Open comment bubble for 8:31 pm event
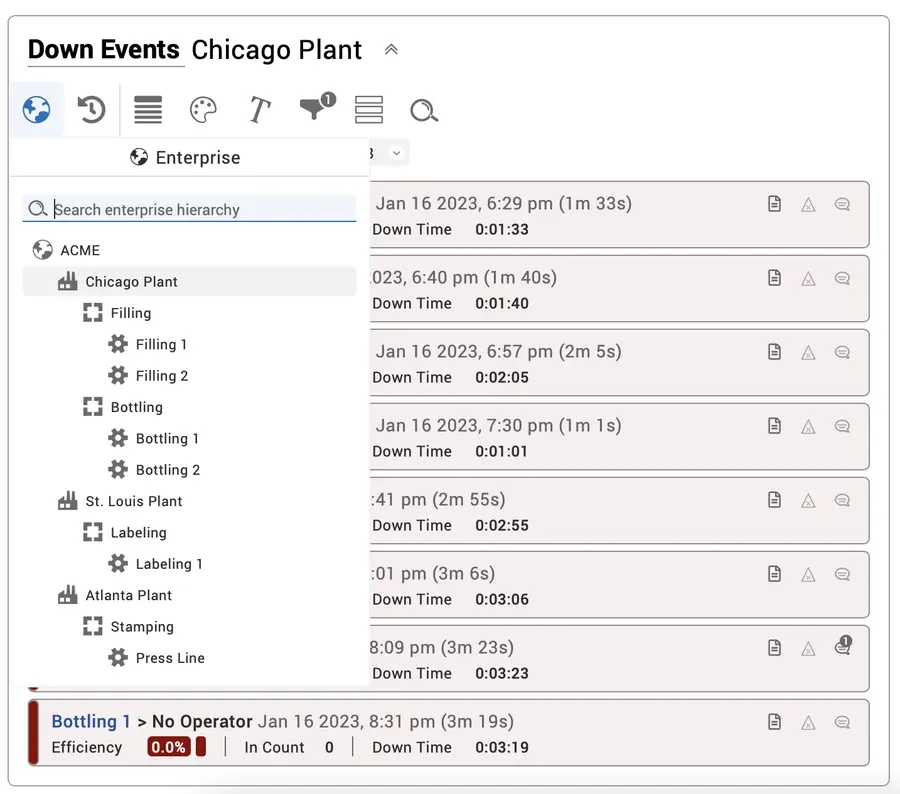 point(842,723)
